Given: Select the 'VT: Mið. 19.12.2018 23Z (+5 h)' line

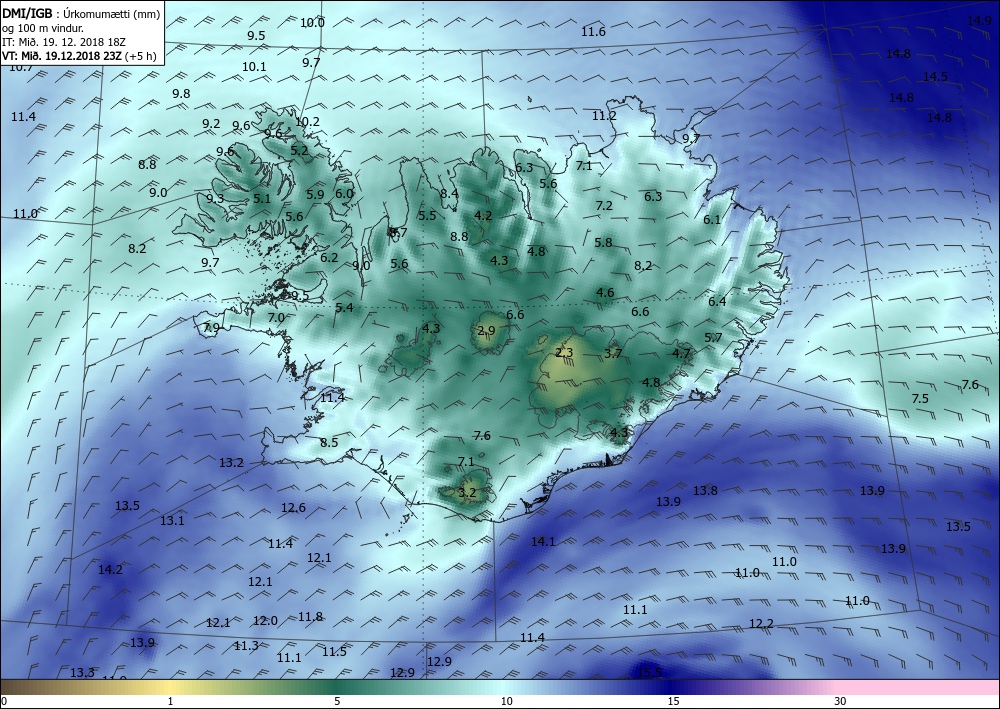Looking at the screenshot, I should [x=79, y=55].
